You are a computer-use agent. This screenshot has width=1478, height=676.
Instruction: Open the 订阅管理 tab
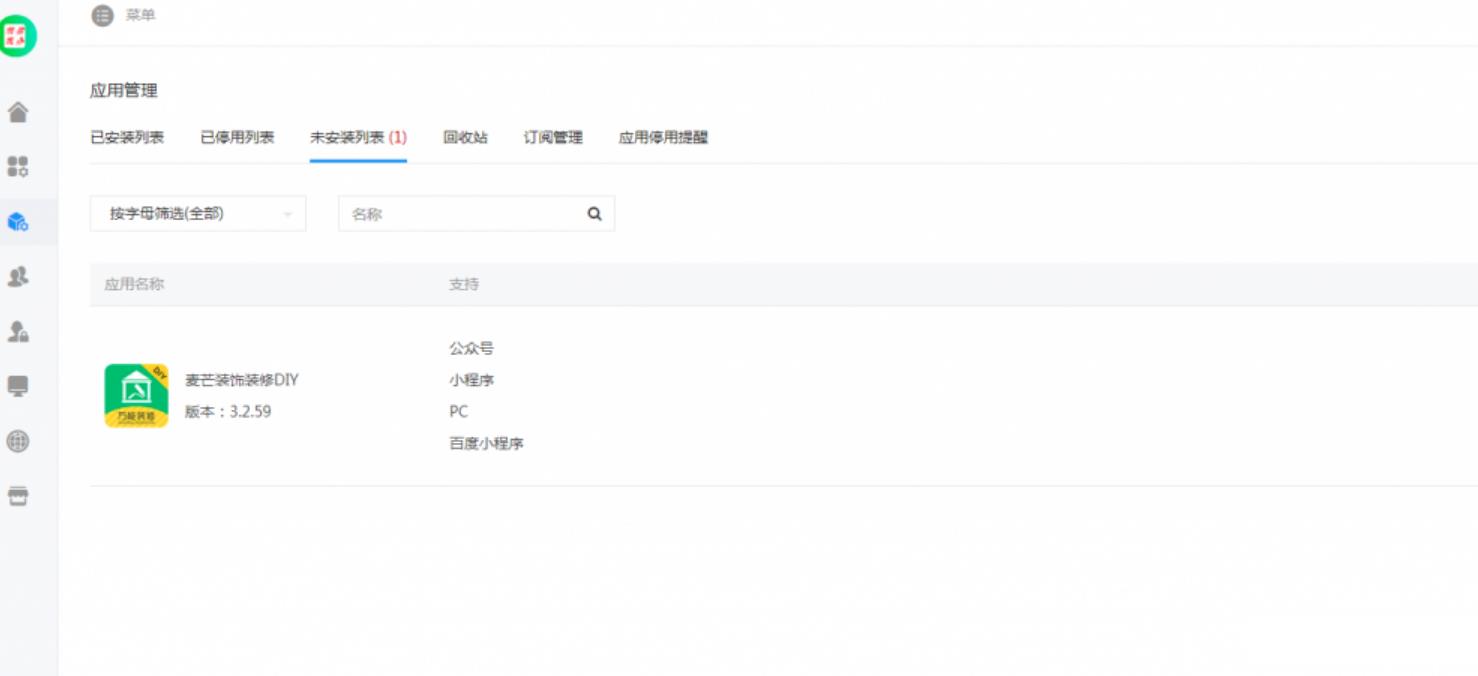(x=553, y=138)
